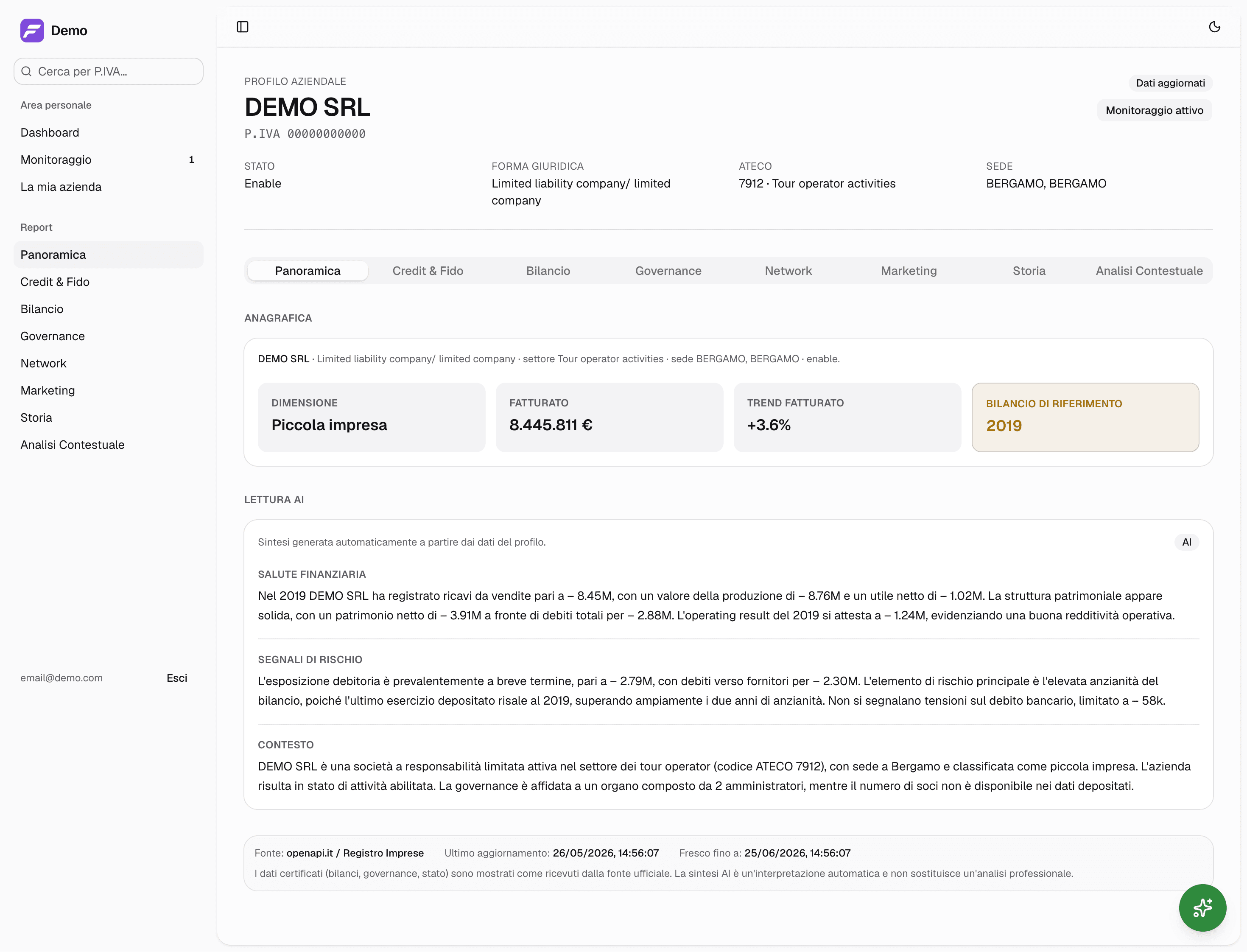Image resolution: width=1247 pixels, height=952 pixels.
Task: Switch to dark mode moon icon
Action: (1214, 27)
